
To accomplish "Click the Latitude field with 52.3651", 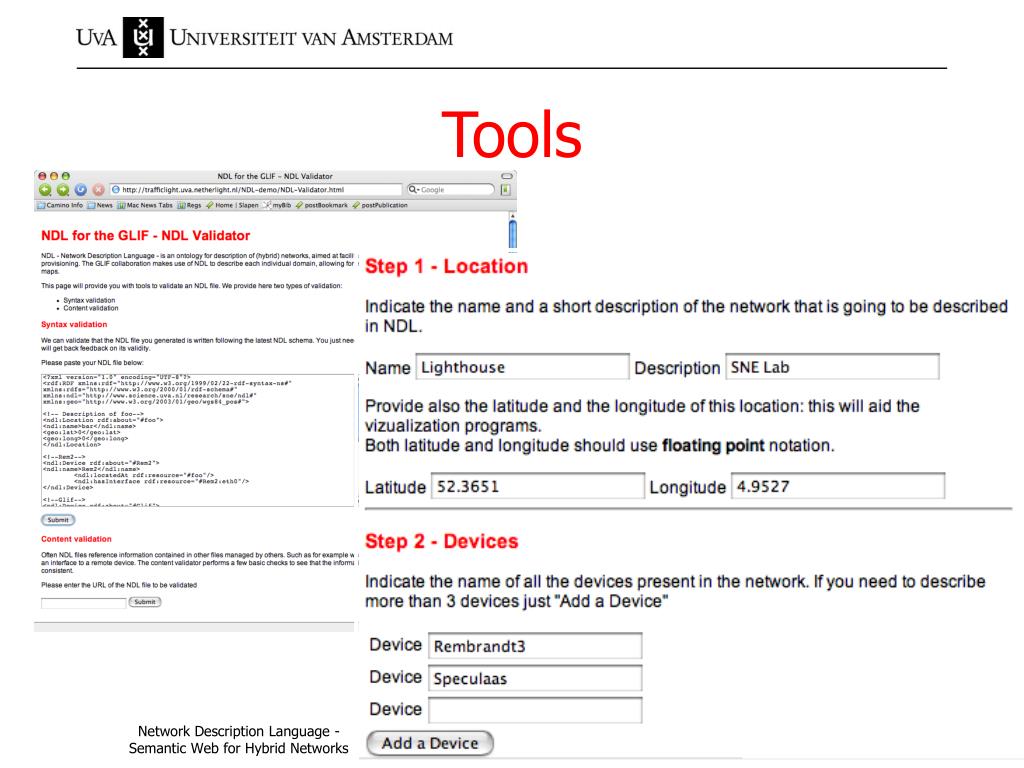I will pyautogui.click(x=537, y=486).
